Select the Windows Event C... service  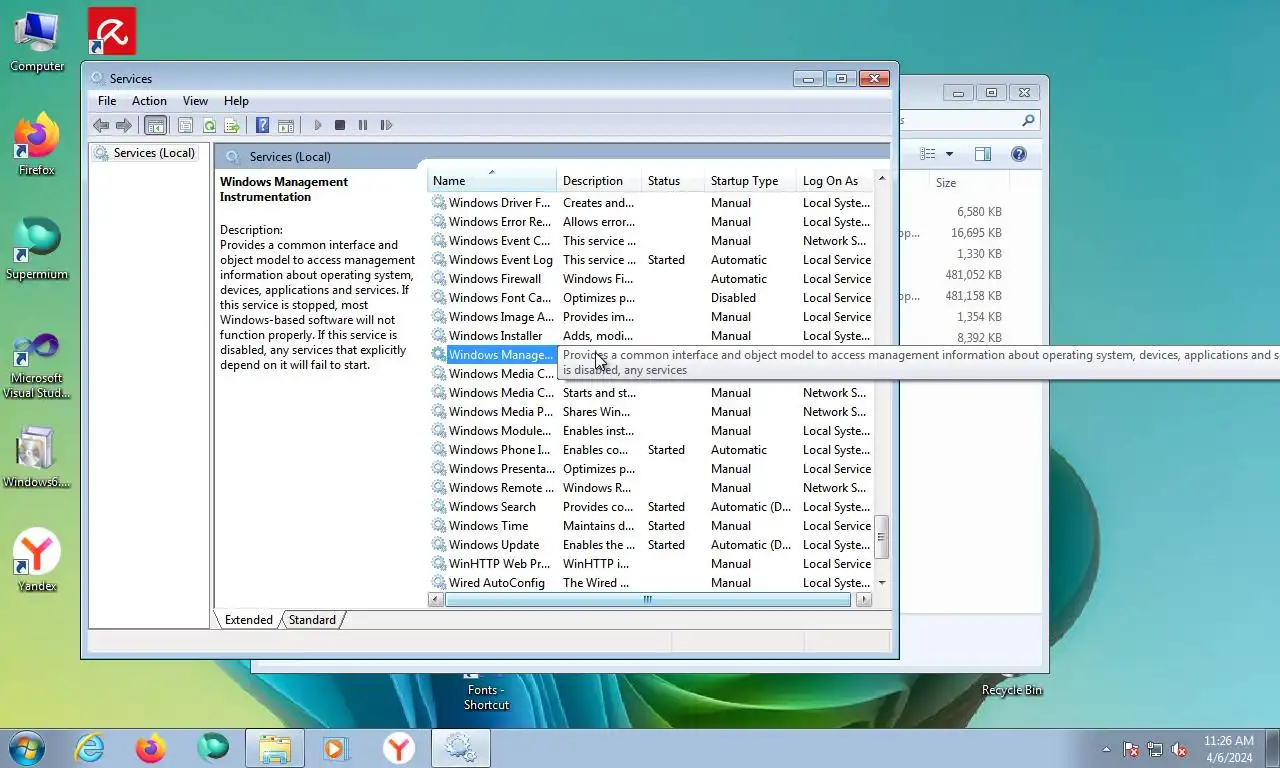tap(651, 241)
